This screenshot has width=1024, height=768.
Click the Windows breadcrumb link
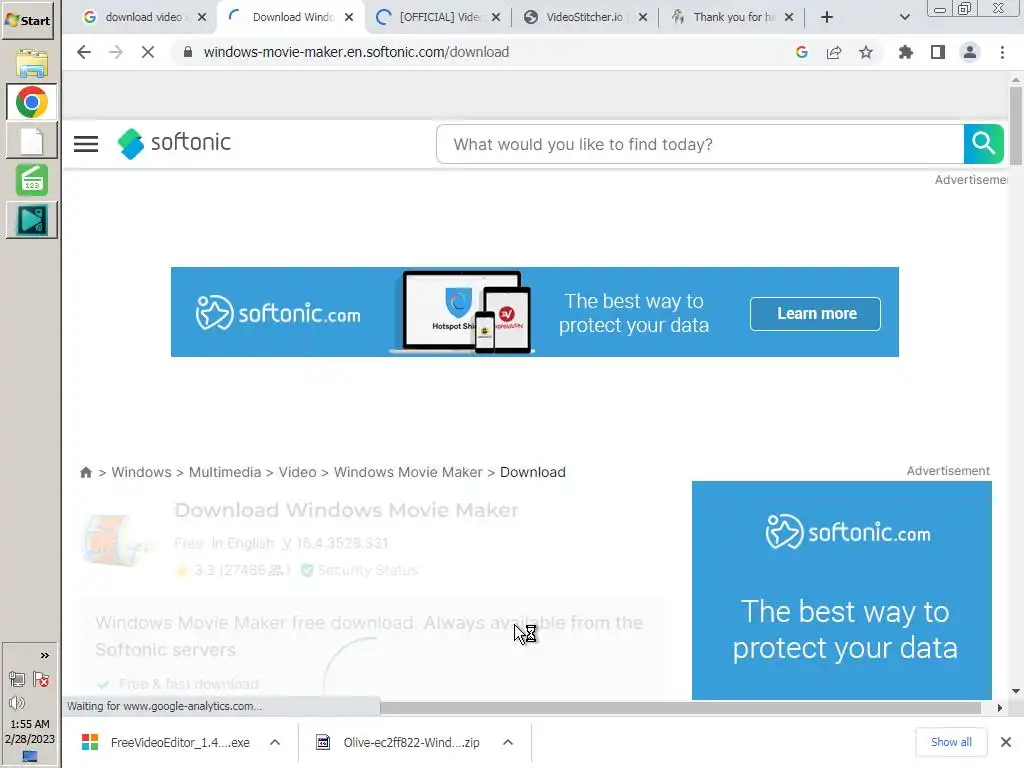141,472
